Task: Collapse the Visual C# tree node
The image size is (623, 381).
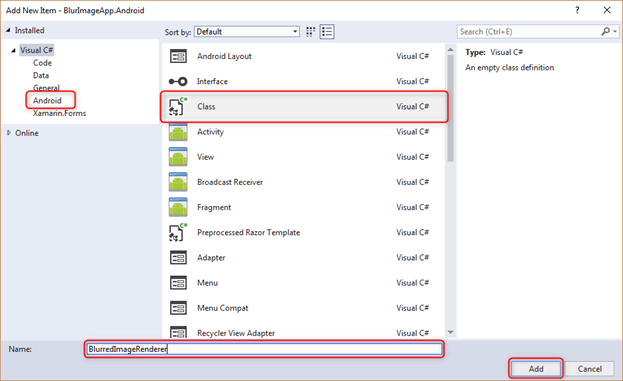Action: [14, 50]
